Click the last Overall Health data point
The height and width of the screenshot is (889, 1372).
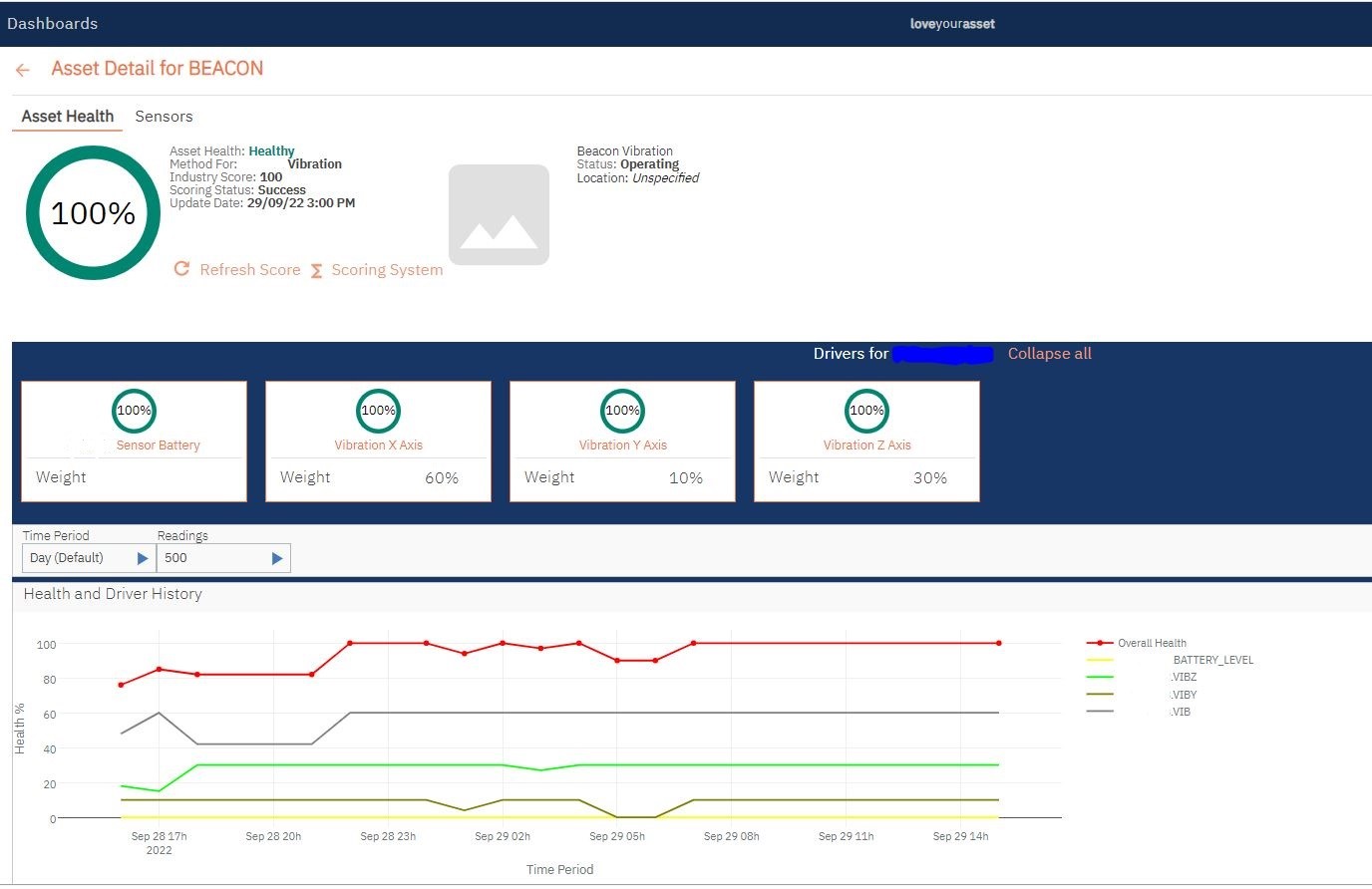[x=998, y=643]
